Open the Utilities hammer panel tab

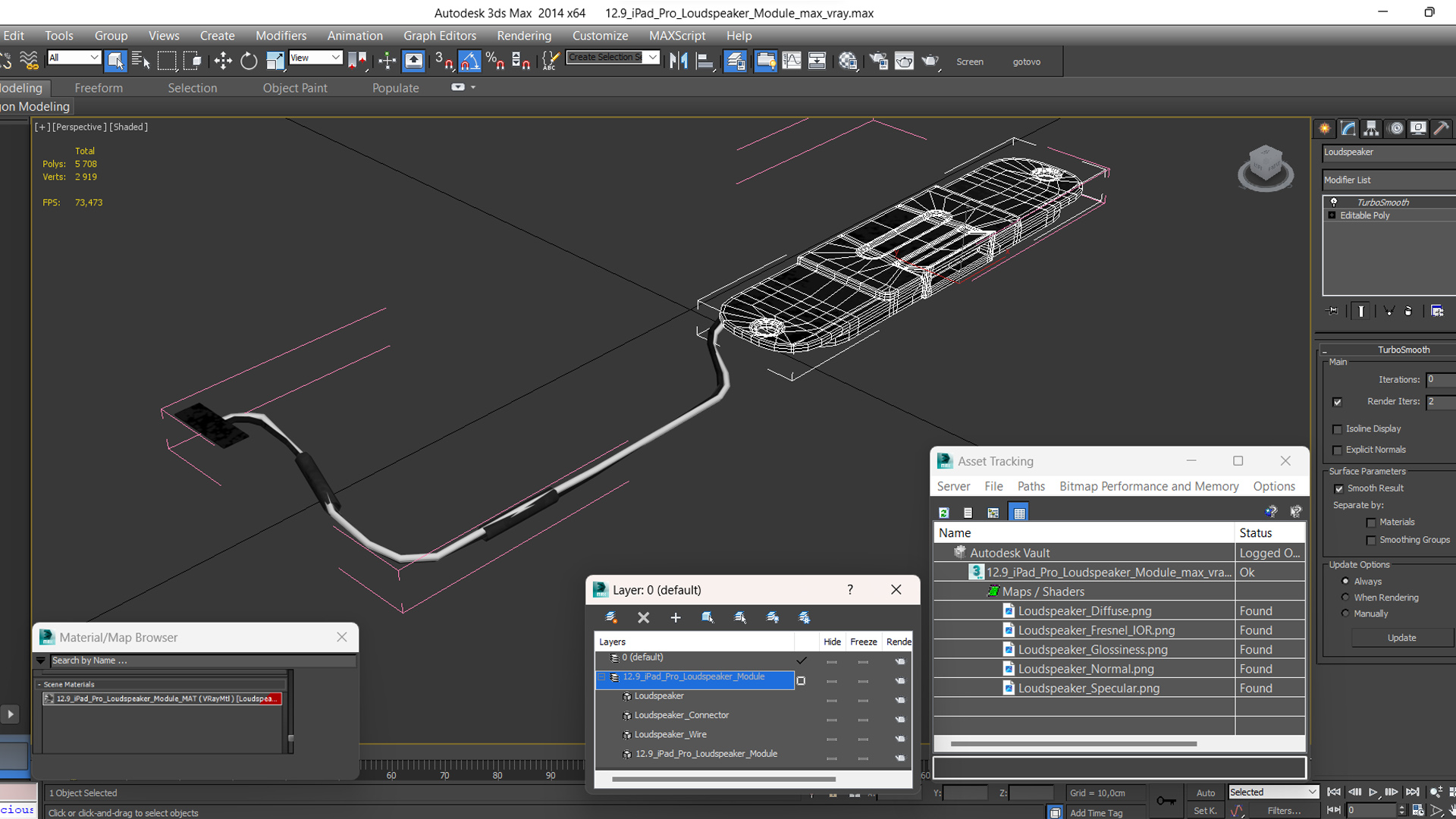pyautogui.click(x=1442, y=128)
